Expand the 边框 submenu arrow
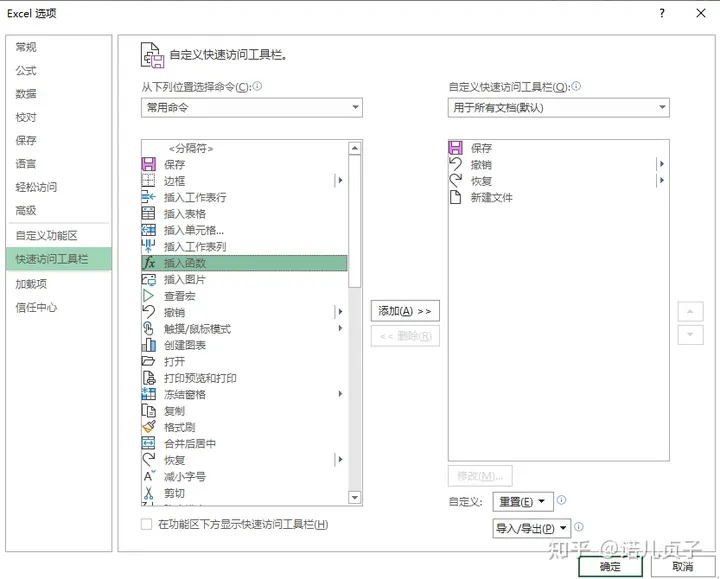720x579 pixels. 340,180
